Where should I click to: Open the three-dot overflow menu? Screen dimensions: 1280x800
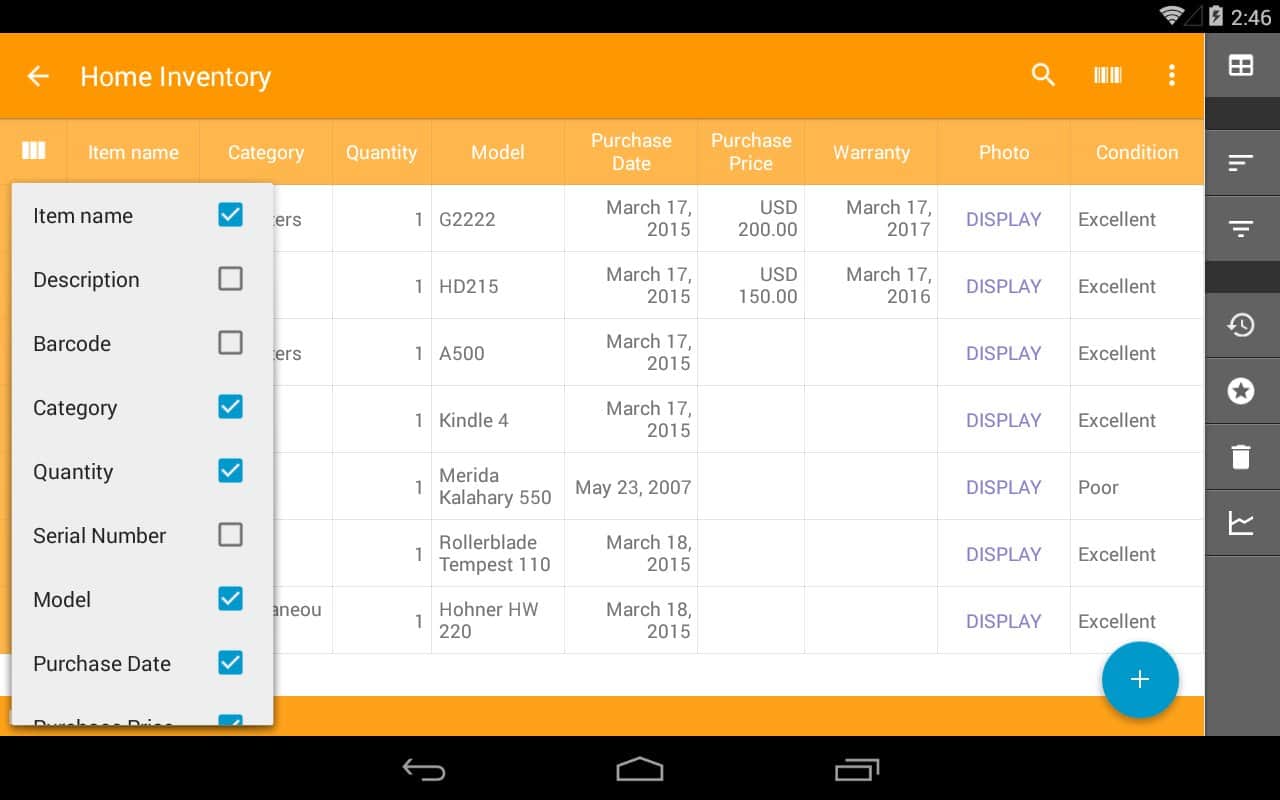(1171, 75)
